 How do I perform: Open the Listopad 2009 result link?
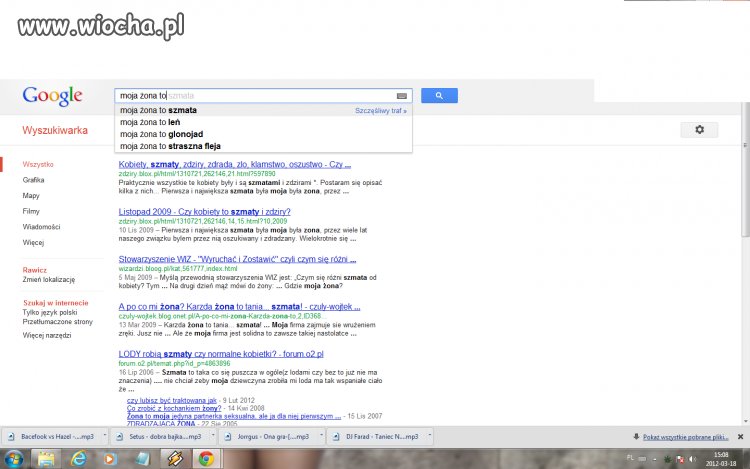[x=204, y=212]
